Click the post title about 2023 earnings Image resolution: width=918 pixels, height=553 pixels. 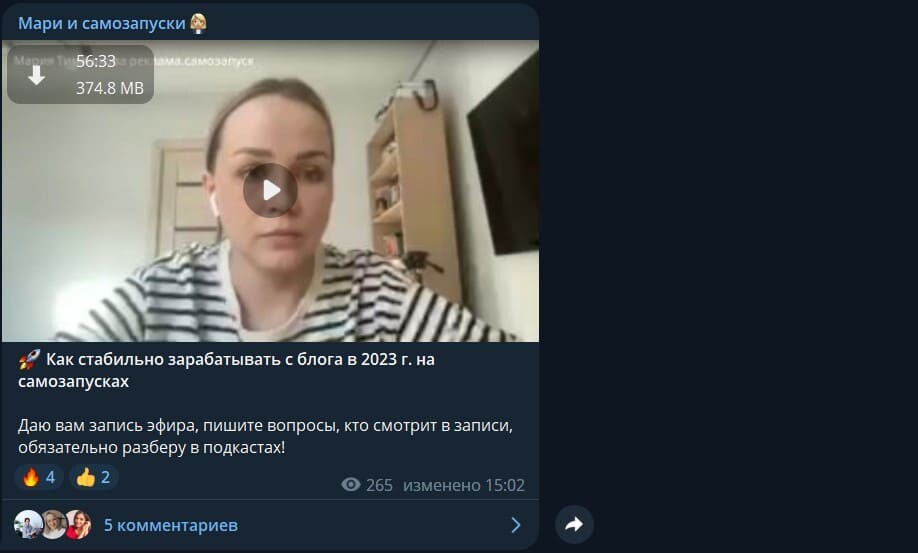(x=227, y=370)
